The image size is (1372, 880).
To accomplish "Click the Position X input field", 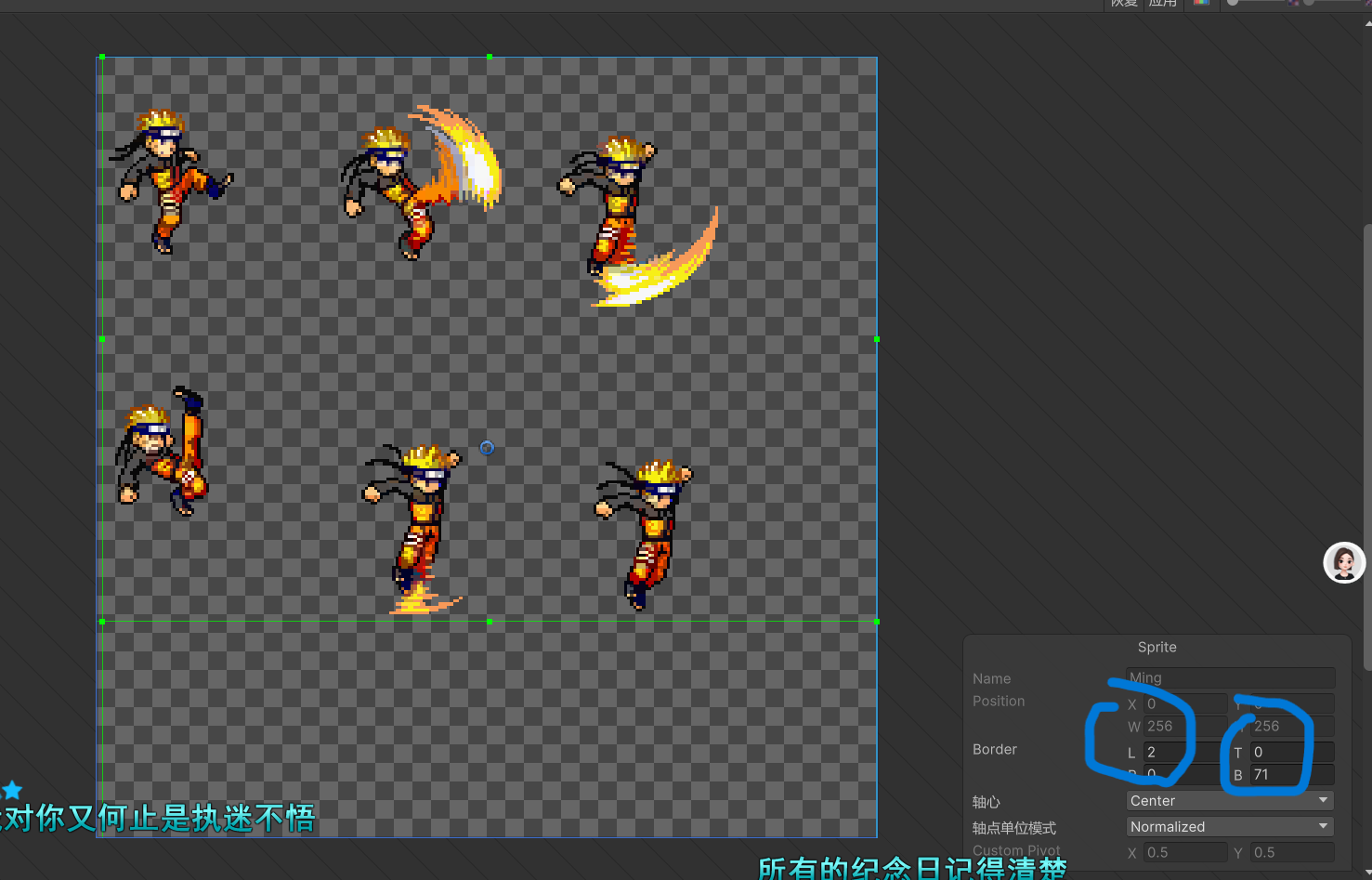I will (1185, 704).
